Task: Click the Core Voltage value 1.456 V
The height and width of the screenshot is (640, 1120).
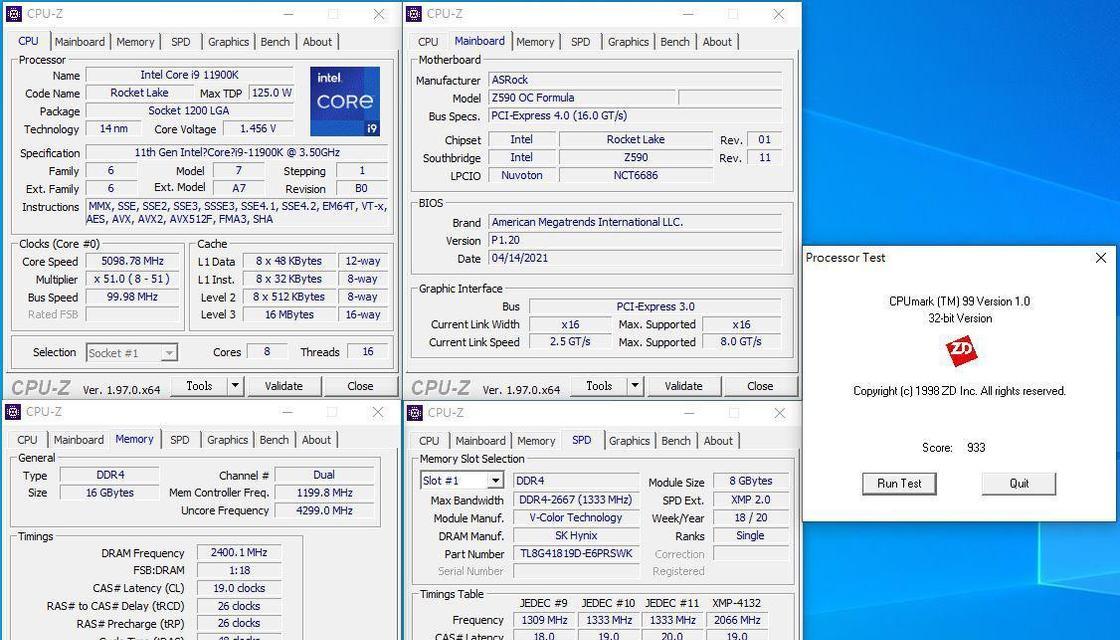Action: point(258,129)
